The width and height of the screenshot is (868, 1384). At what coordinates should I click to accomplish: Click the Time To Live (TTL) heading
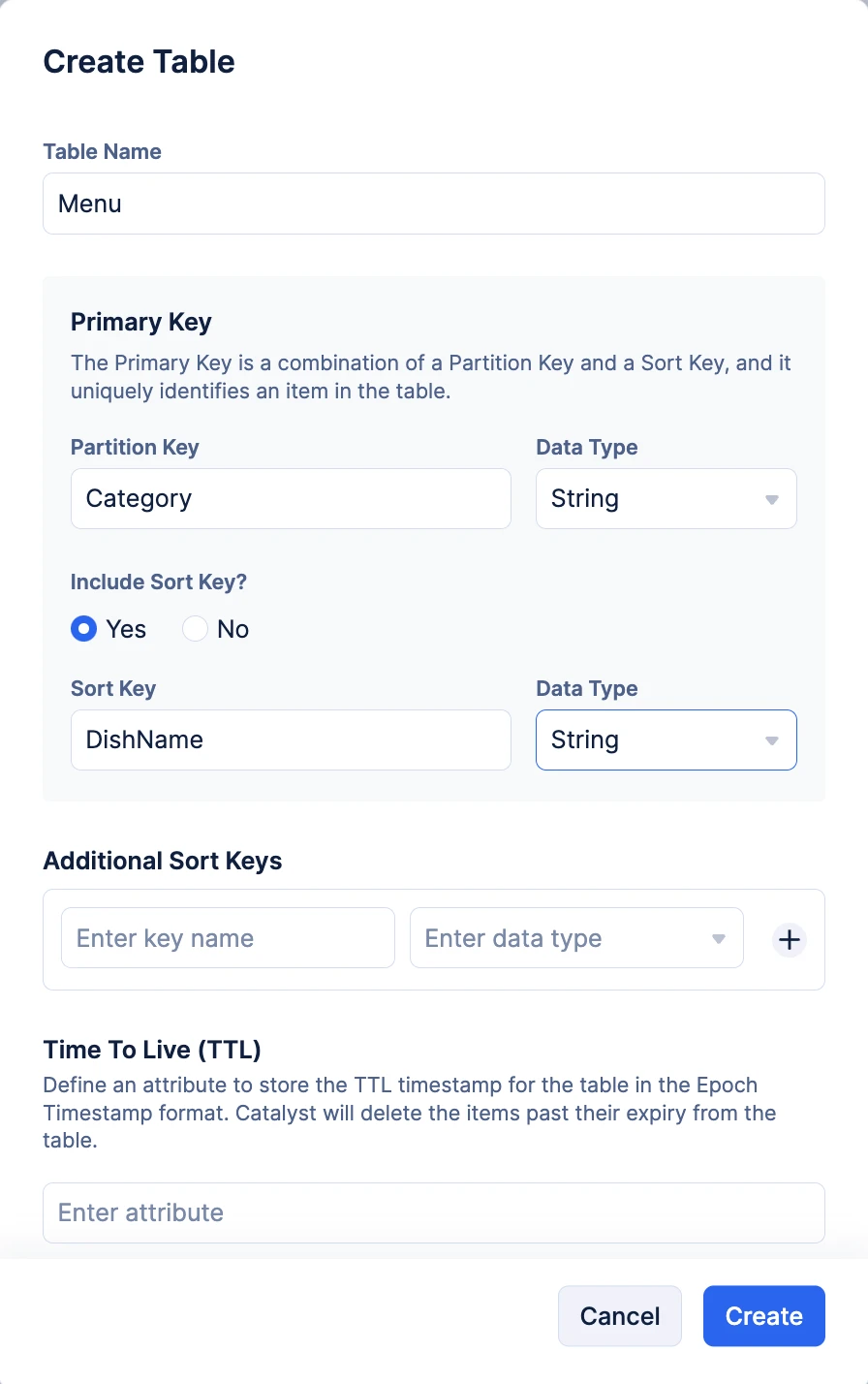152,1050
